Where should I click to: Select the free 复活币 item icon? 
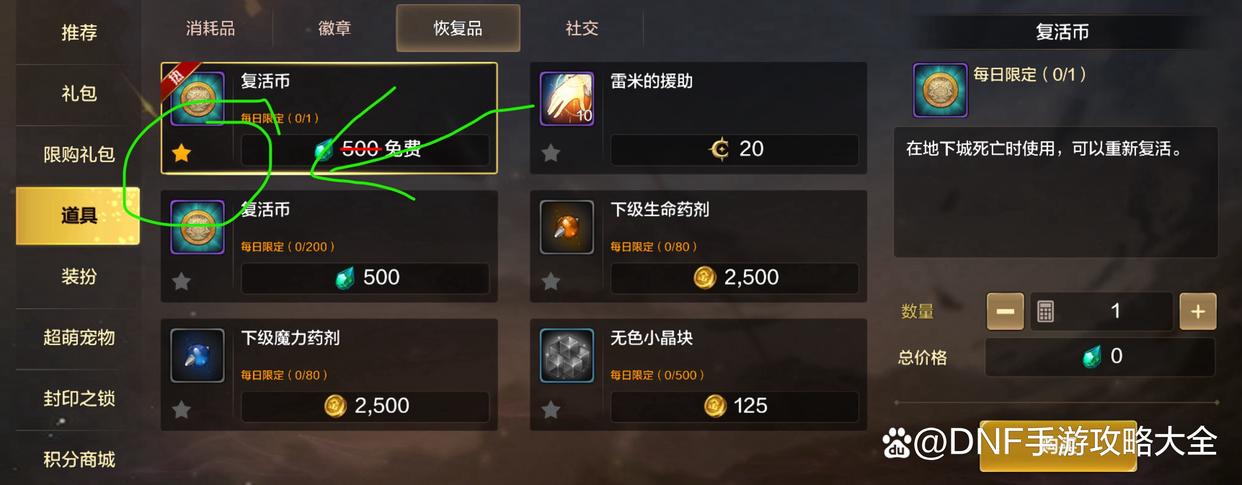click(197, 98)
